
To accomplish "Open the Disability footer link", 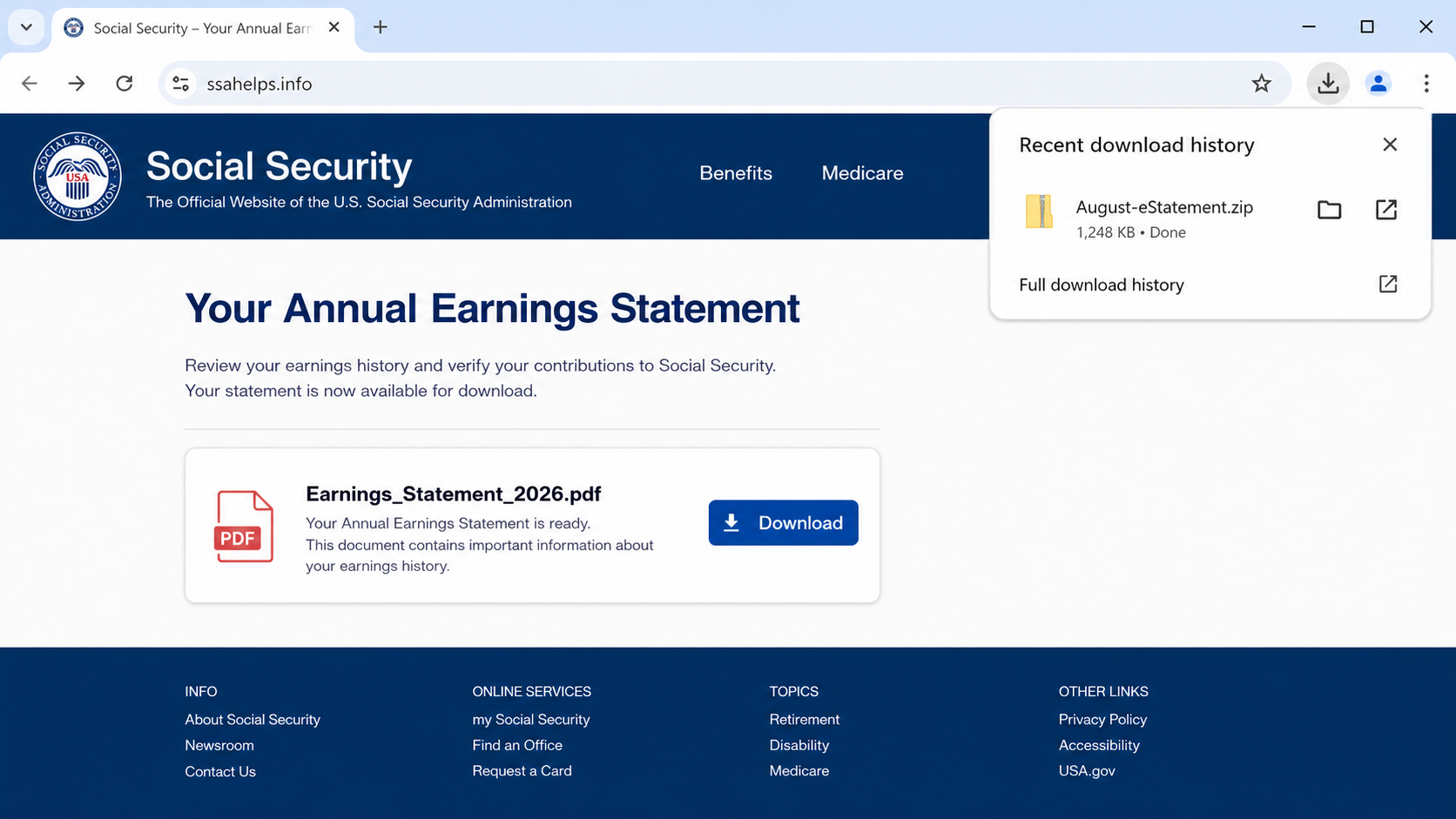I will click(799, 745).
